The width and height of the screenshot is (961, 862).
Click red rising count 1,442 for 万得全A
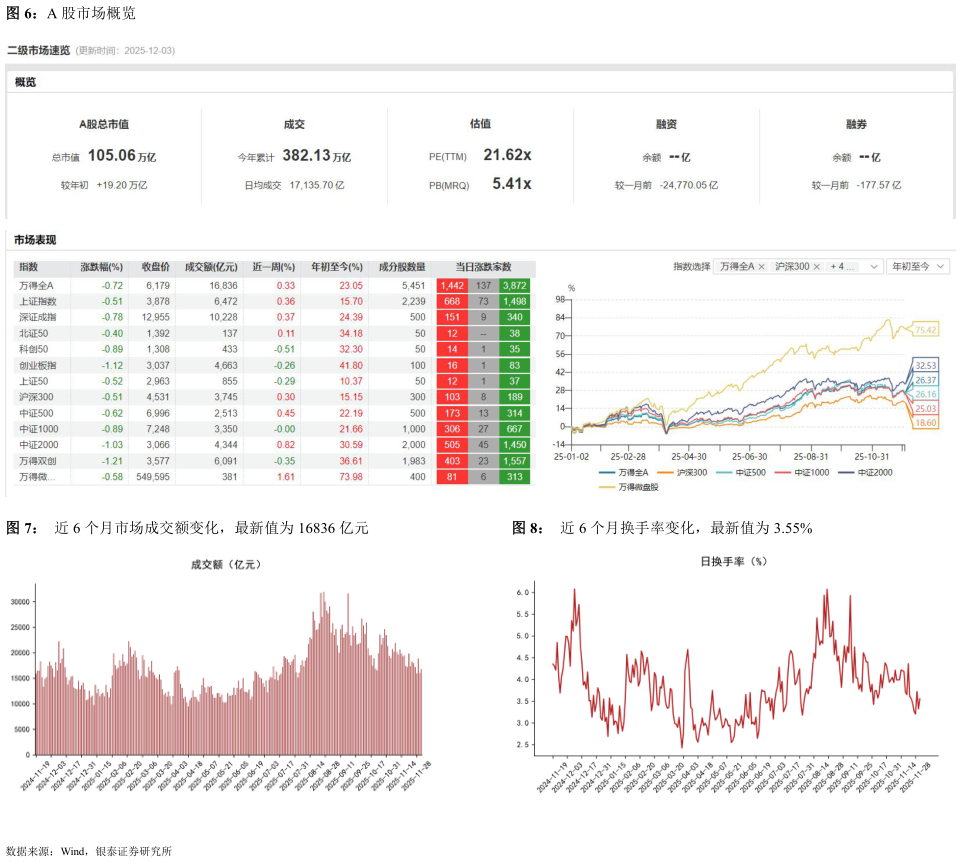(452, 285)
